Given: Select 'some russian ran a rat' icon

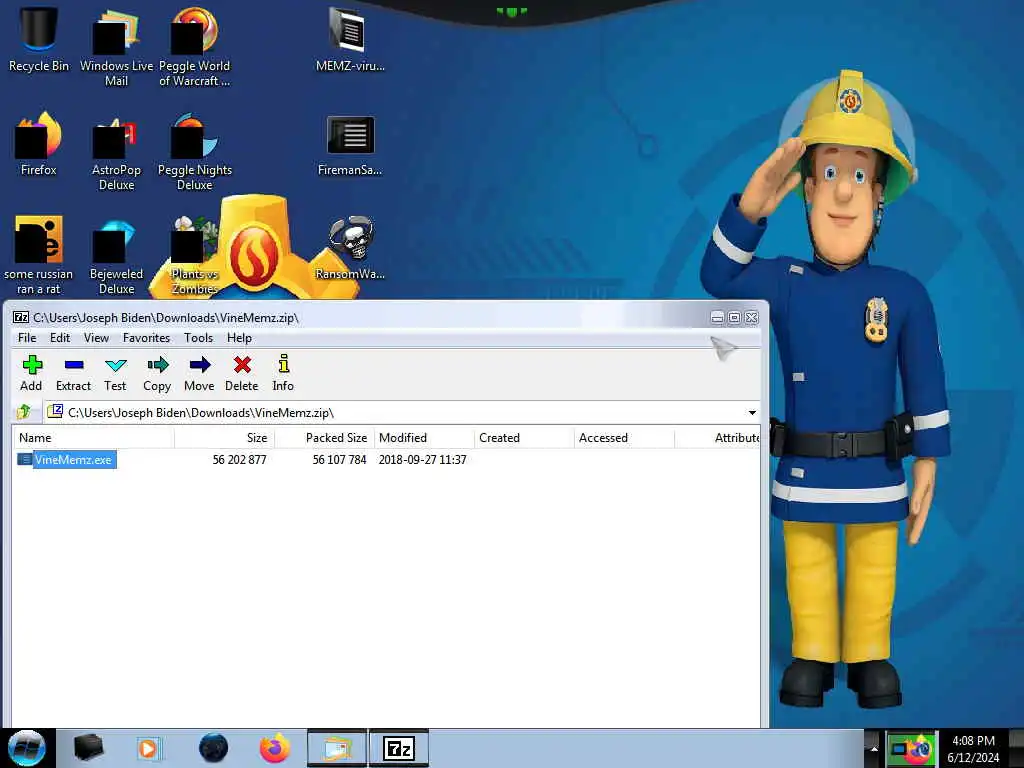Looking at the screenshot, I should pos(39,255).
